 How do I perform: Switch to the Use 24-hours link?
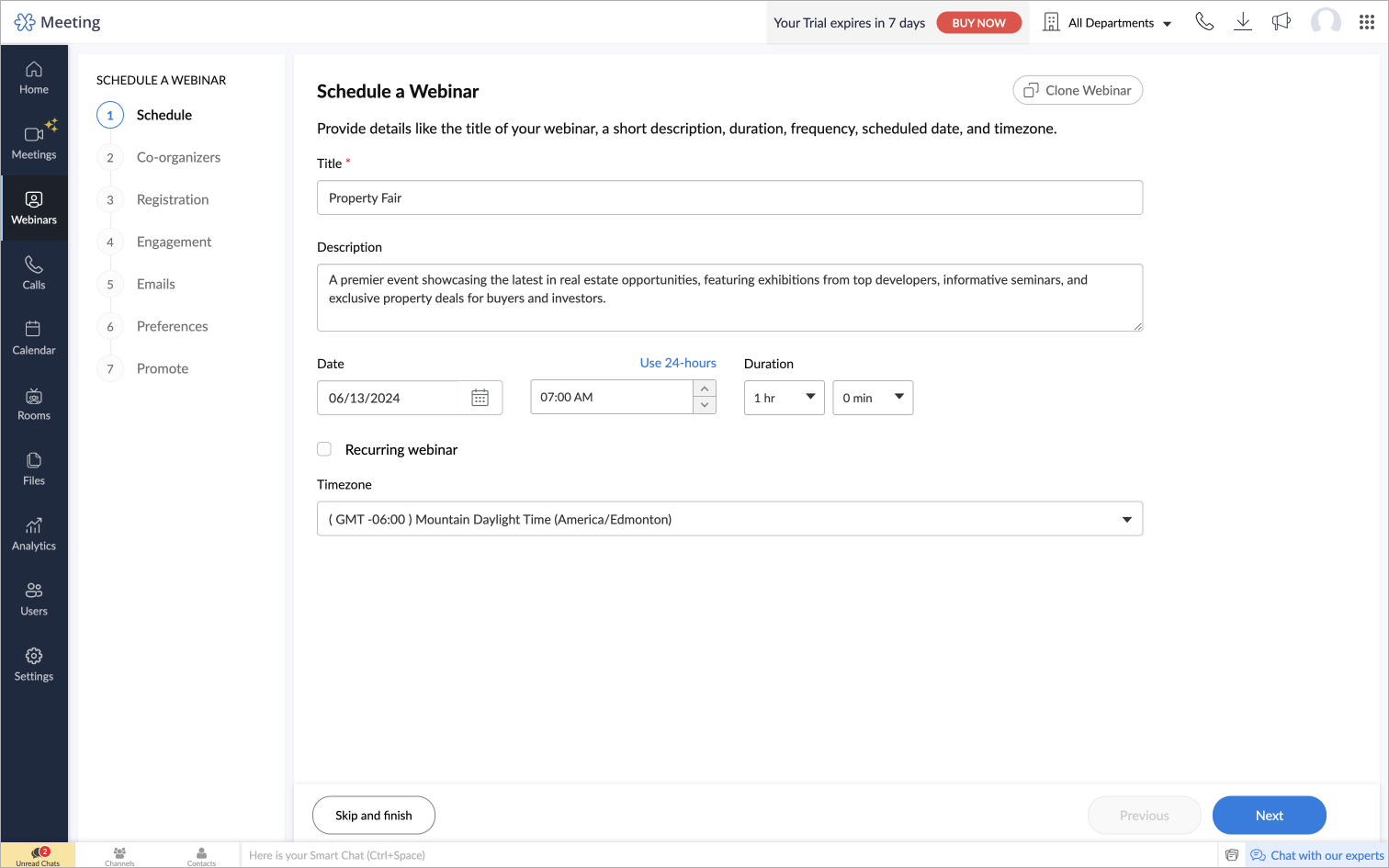(678, 363)
